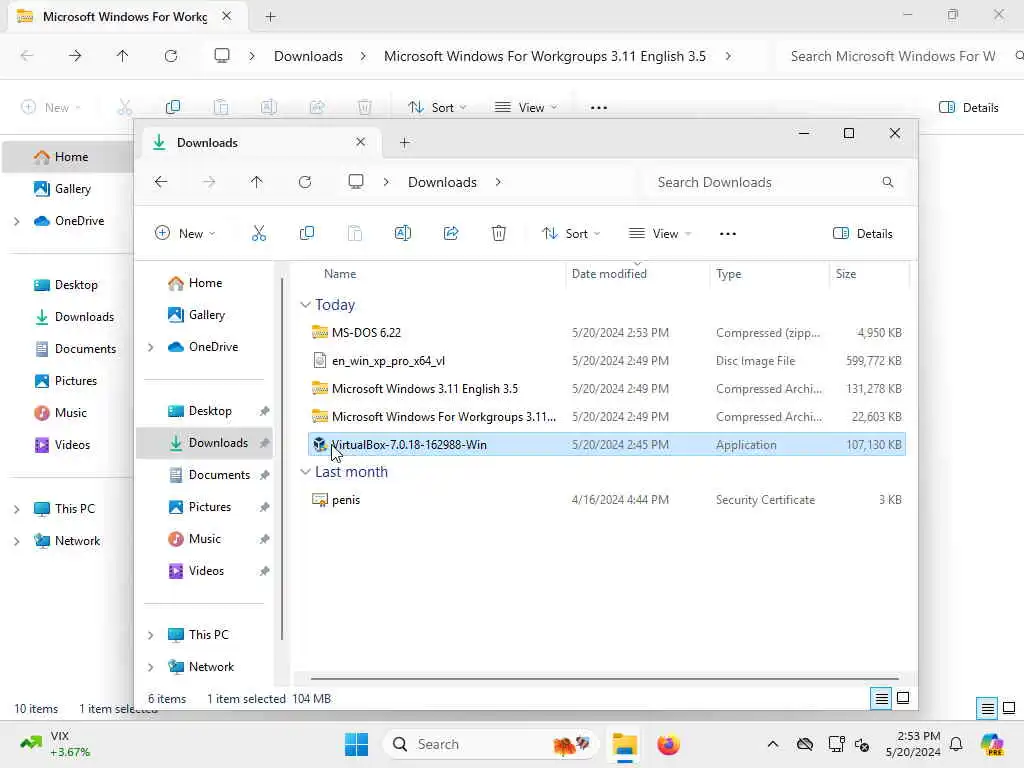Open Sort dropdown in background Workgroups window
Viewport: 1024px width, 768px height.
coord(436,108)
